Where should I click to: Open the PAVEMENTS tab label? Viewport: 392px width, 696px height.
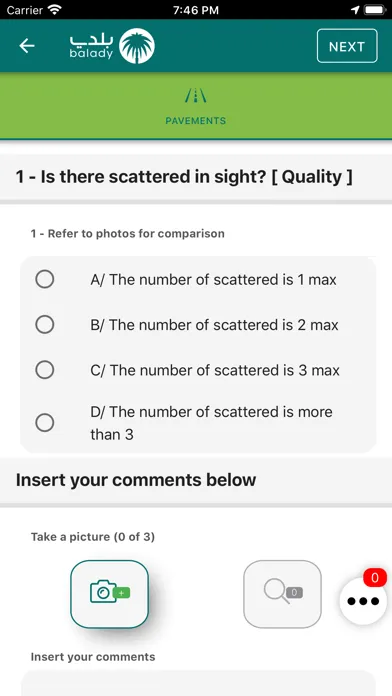pyautogui.click(x=196, y=121)
